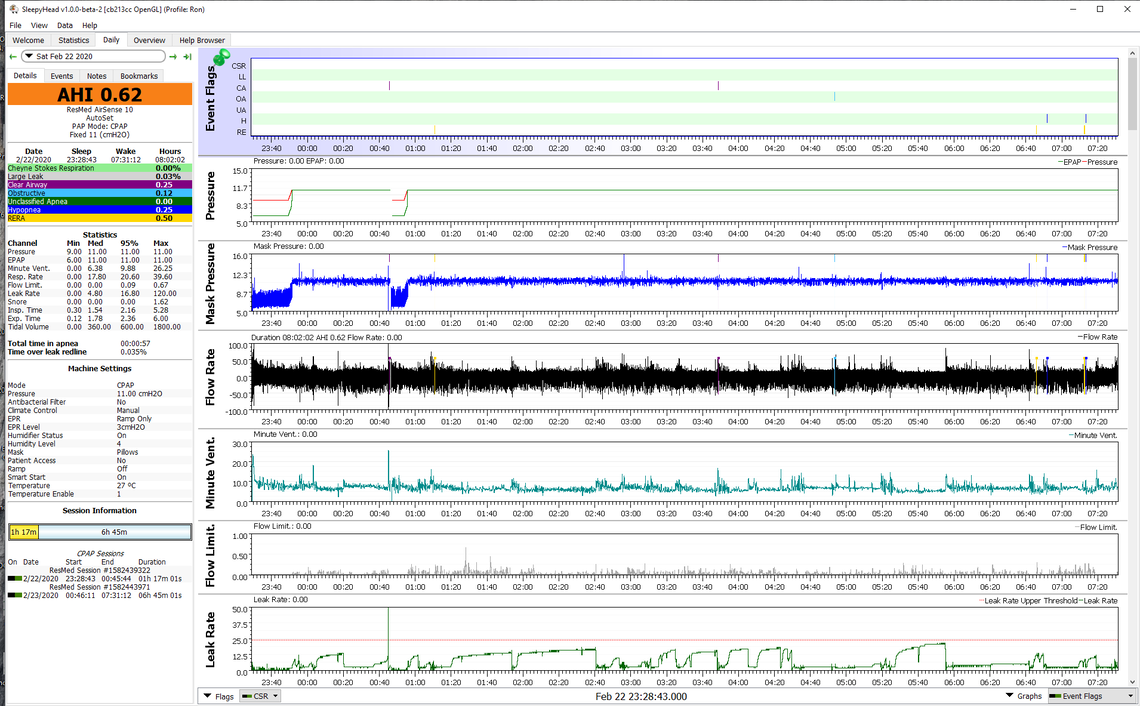Toggle session 2/23/2020 00:46:11 on/off
Screen dimensions: 1140x706
15,595
